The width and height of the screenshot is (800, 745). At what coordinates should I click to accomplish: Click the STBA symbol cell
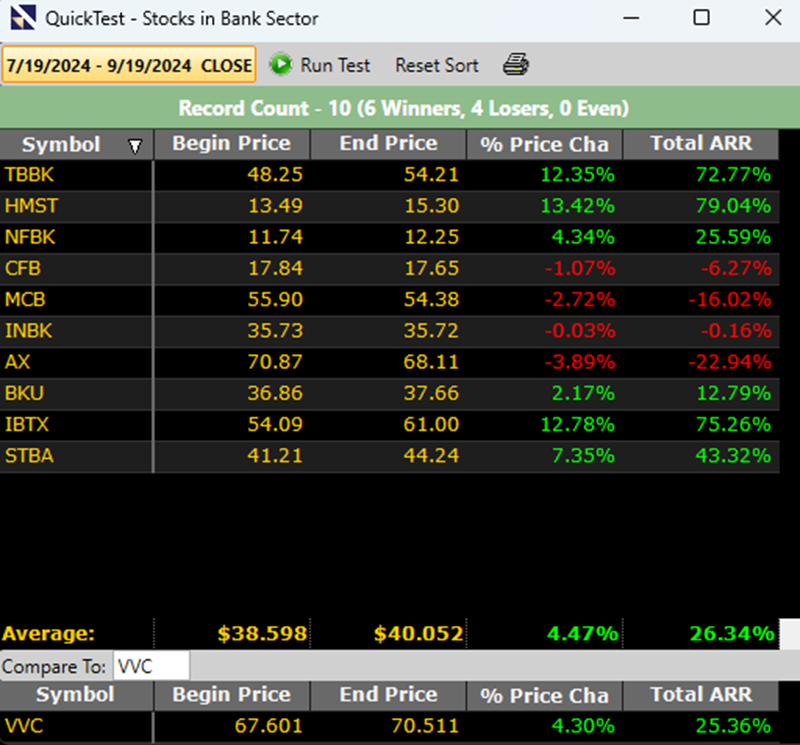point(29,455)
